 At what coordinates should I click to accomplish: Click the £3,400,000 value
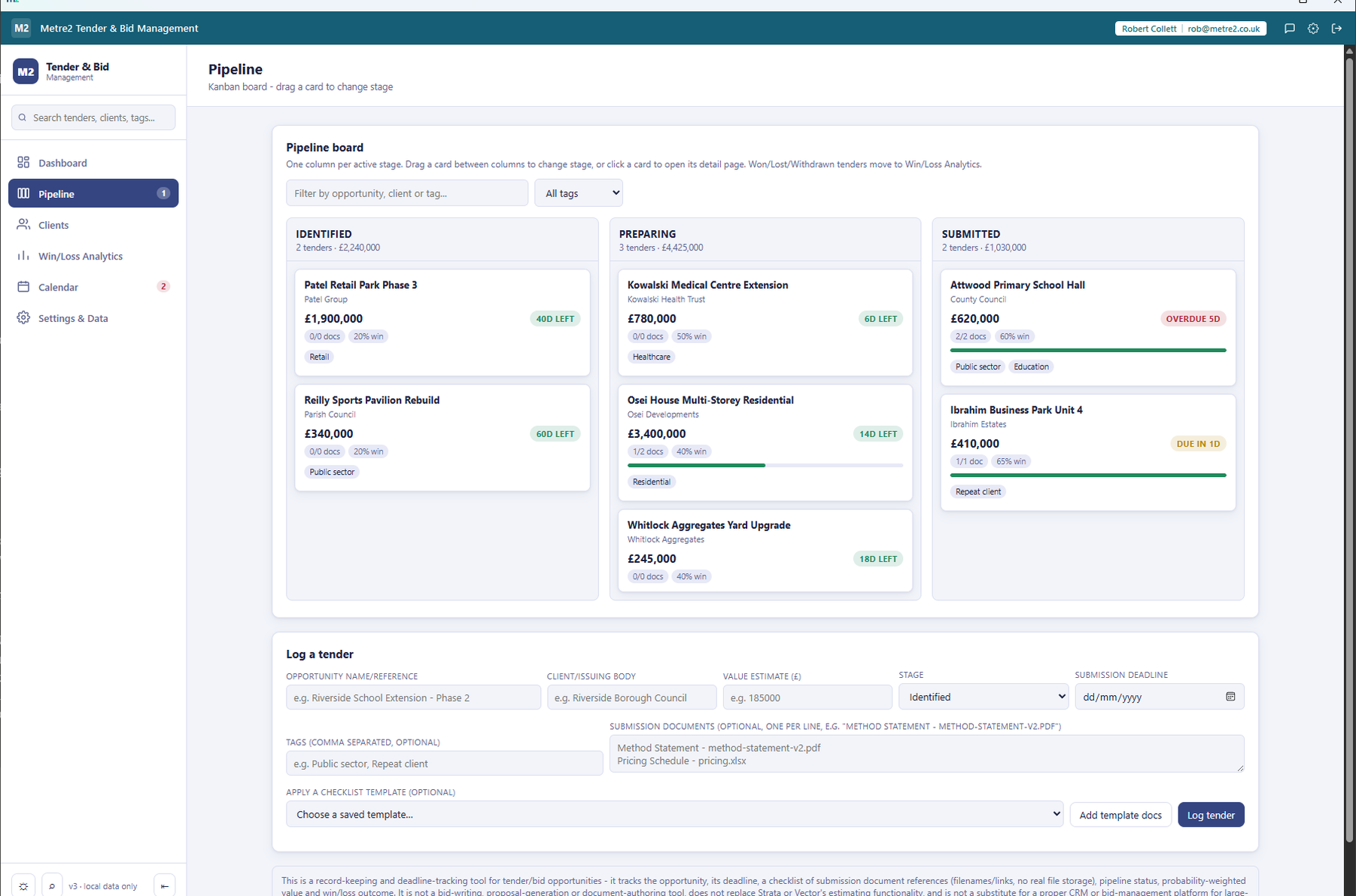(656, 433)
